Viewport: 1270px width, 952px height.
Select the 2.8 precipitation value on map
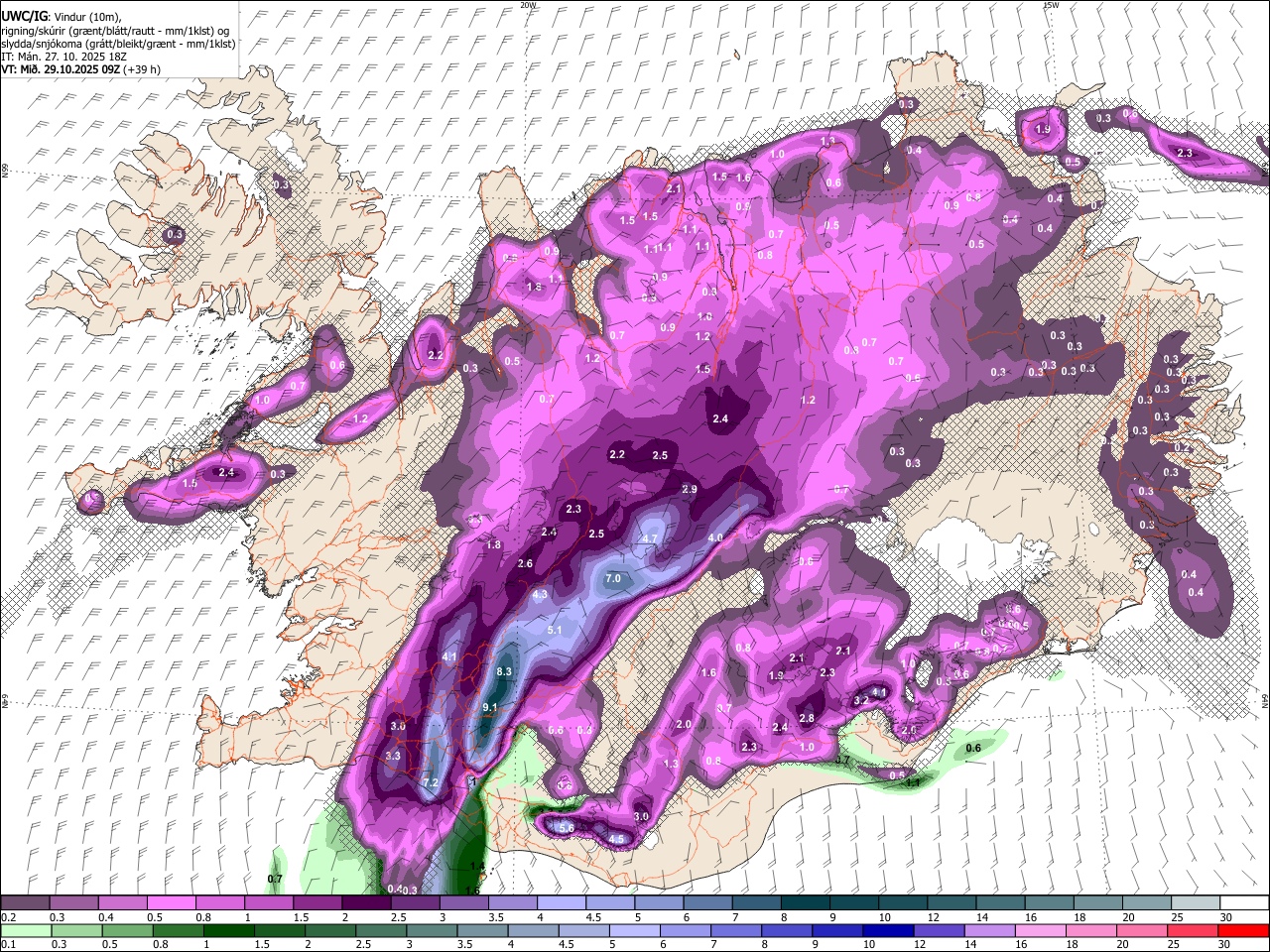[807, 718]
